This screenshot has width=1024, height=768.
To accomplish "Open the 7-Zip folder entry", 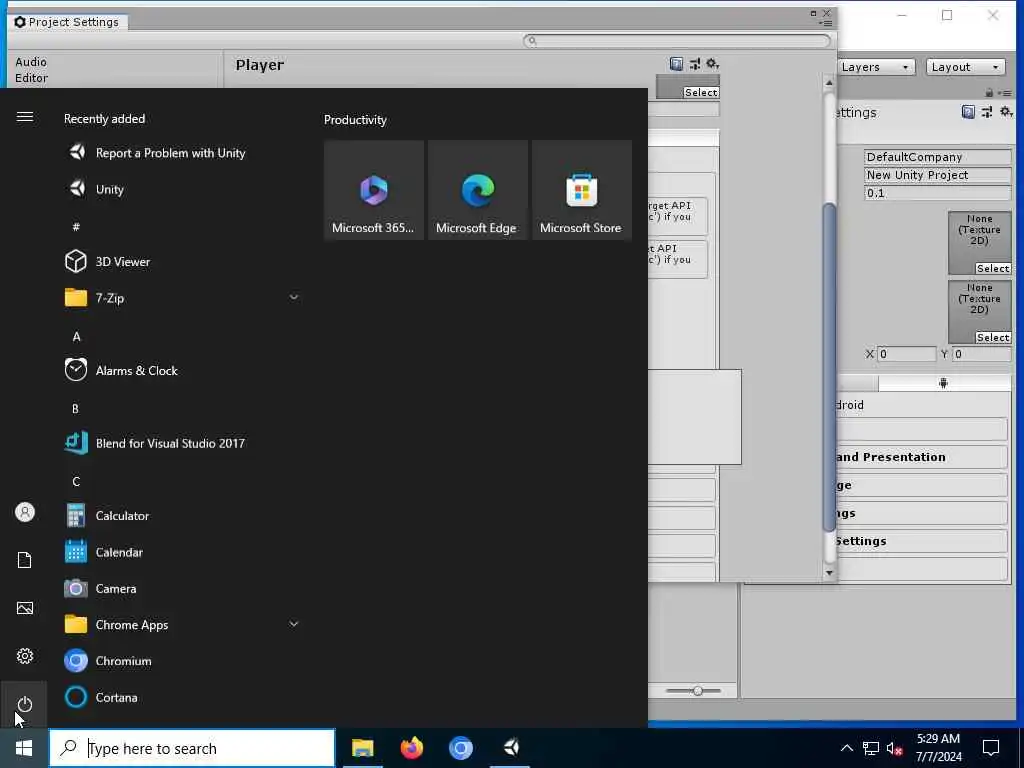I will [x=182, y=298].
